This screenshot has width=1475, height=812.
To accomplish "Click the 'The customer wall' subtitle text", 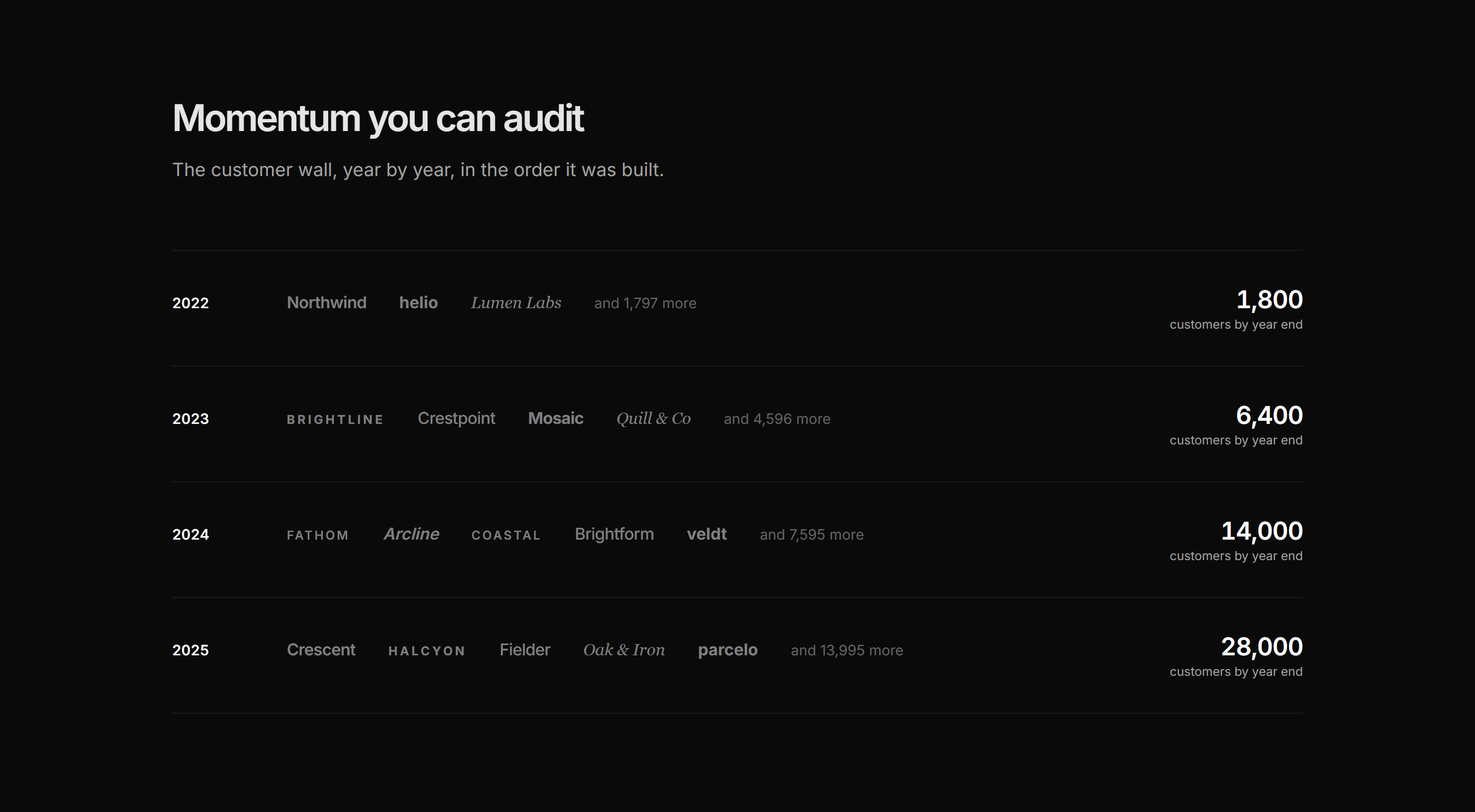I will pyautogui.click(x=418, y=170).
